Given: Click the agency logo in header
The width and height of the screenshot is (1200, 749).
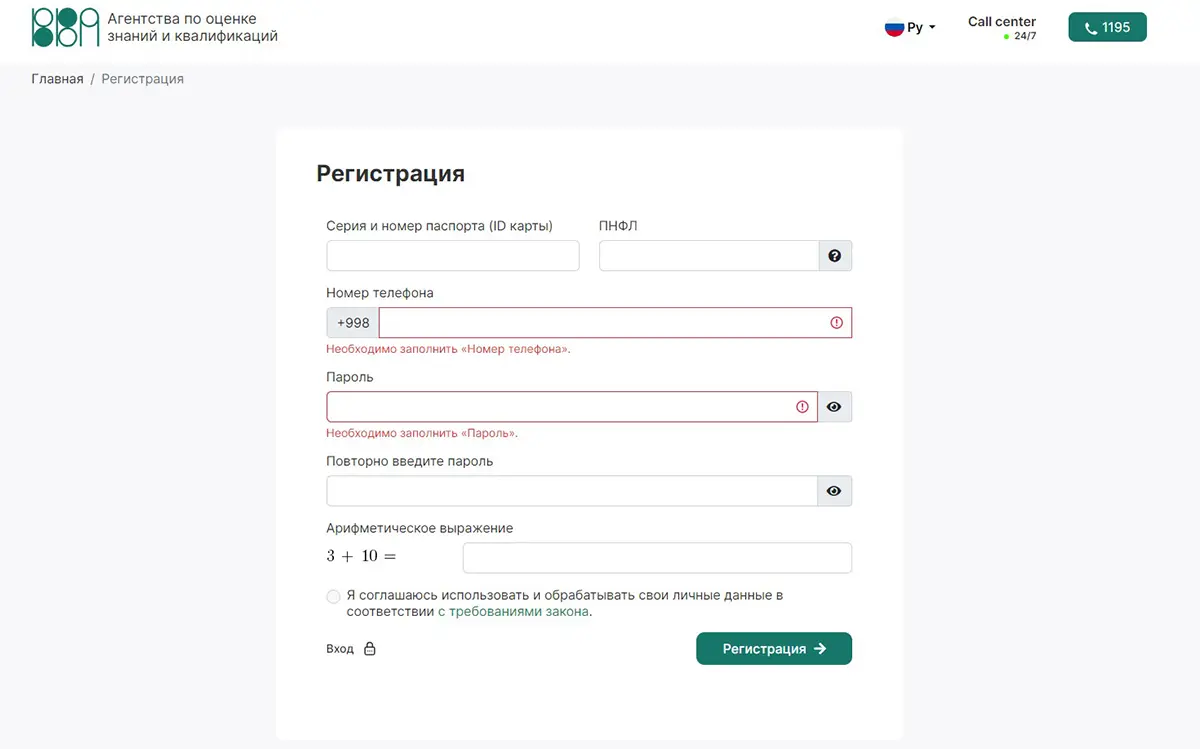Looking at the screenshot, I should pos(65,28).
